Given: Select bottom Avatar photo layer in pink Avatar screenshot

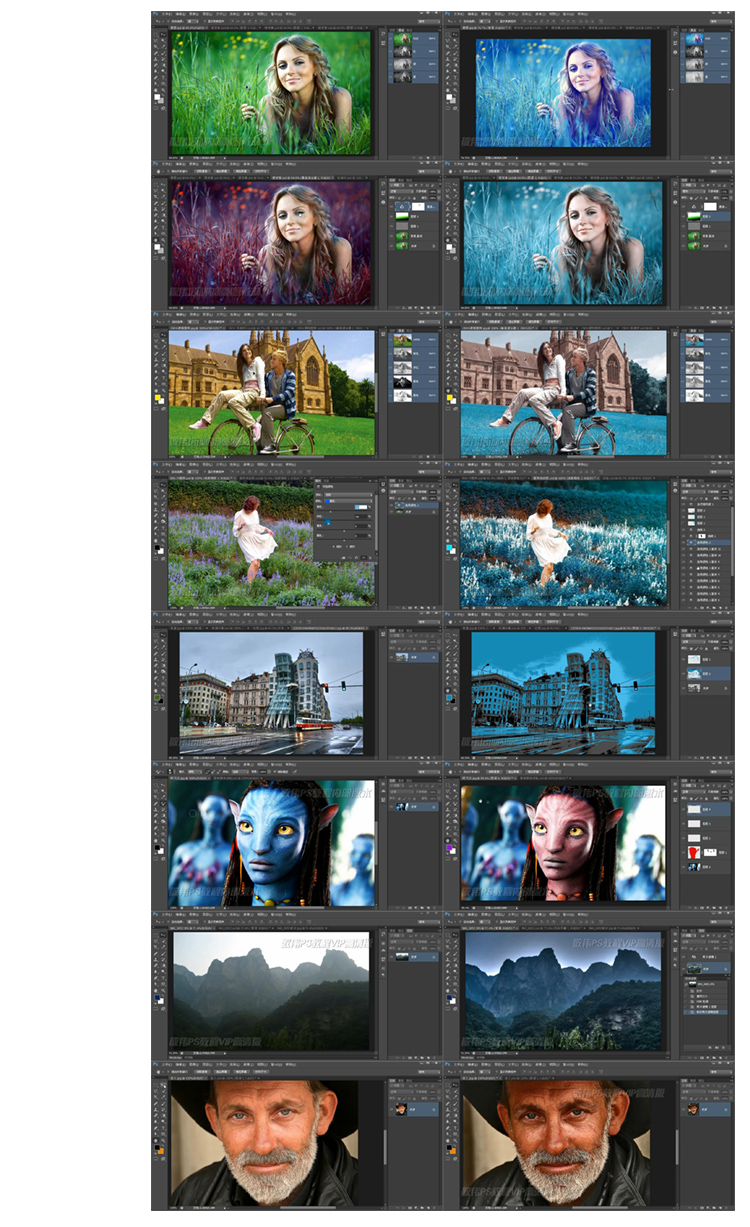Looking at the screenshot, I should point(705,867).
